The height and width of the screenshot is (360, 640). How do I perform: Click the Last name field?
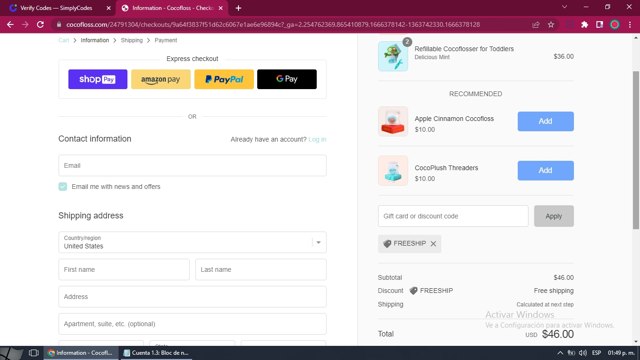click(x=261, y=269)
